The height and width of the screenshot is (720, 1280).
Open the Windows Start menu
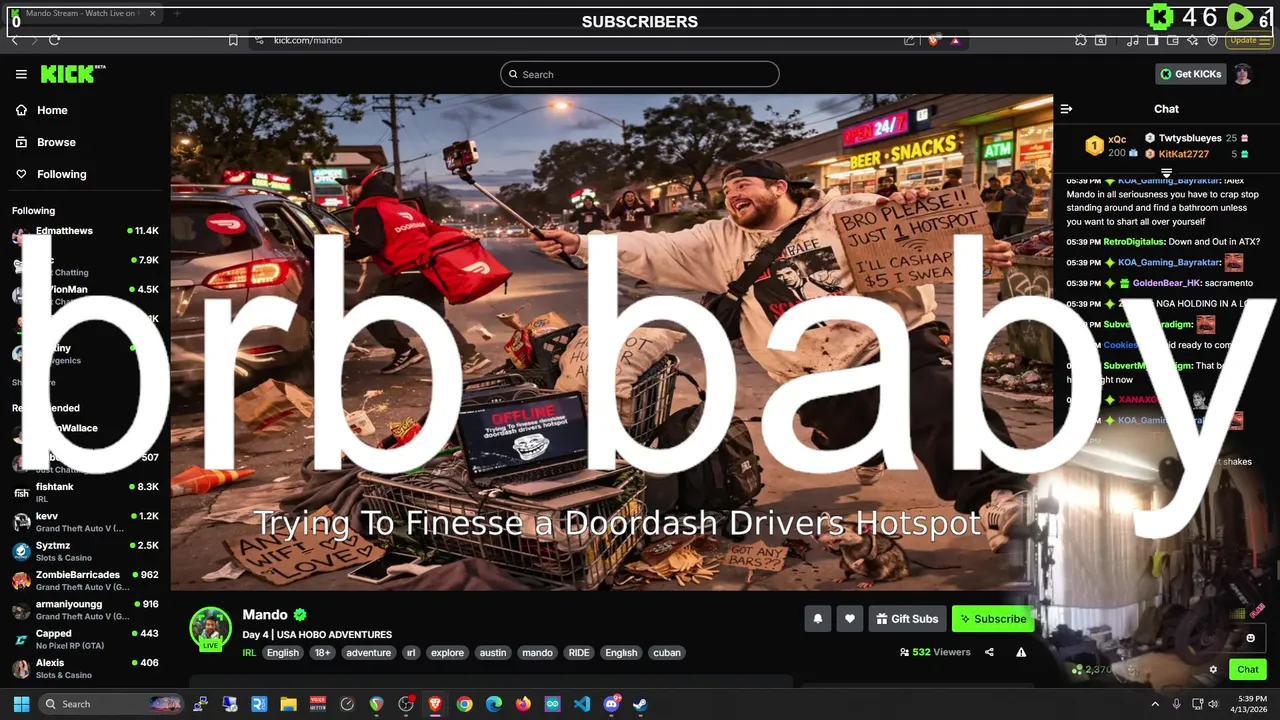coord(21,704)
